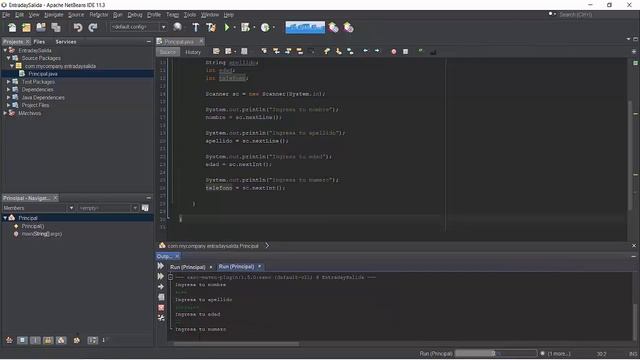Image resolution: width=640 pixels, height=360 pixels.
Task: Open the Run Project dropdown arrow
Action: coord(234,27)
